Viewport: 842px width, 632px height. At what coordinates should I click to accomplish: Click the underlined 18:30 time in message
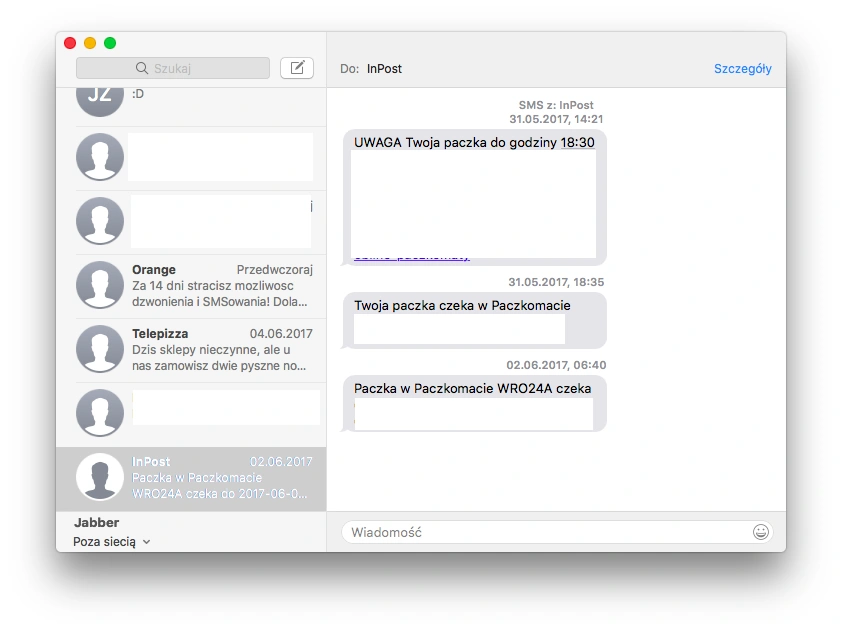coord(577,142)
